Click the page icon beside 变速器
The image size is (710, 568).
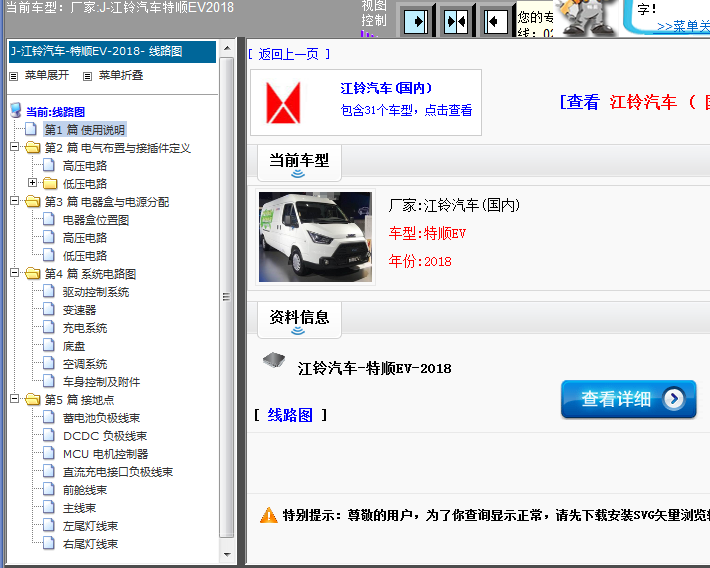48,309
